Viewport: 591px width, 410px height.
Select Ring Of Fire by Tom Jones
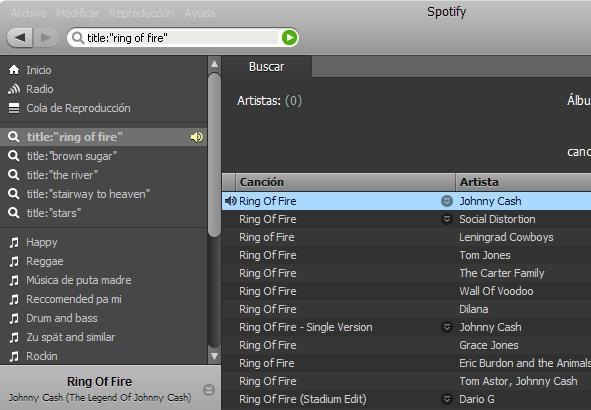pyautogui.click(x=268, y=255)
